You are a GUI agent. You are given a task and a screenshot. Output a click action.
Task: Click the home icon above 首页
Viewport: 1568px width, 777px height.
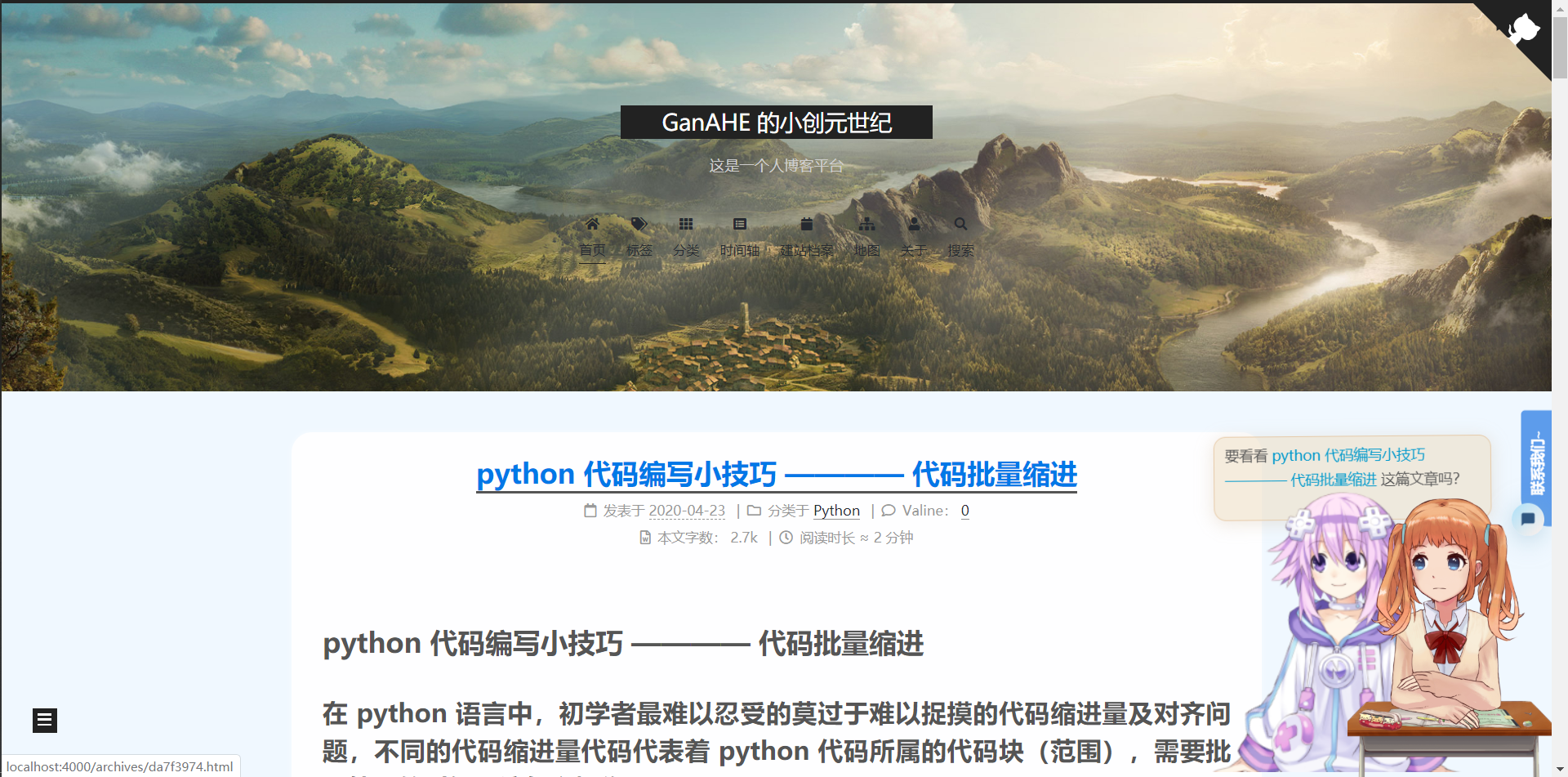pyautogui.click(x=592, y=224)
